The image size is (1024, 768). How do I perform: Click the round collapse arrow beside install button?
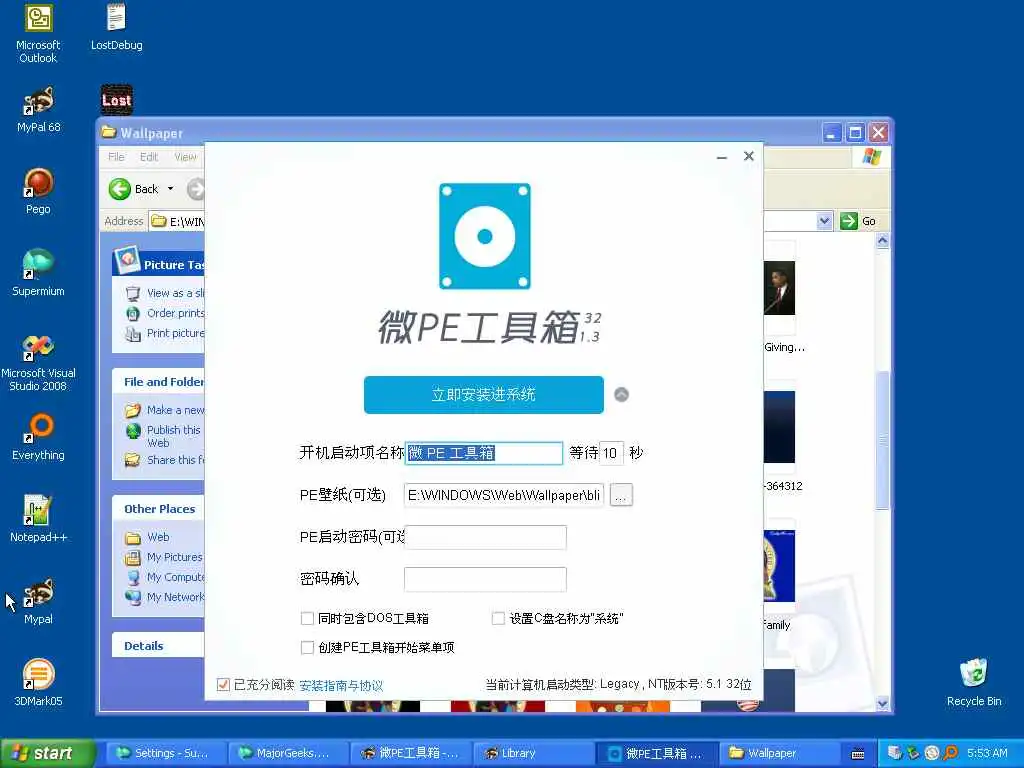click(x=622, y=394)
